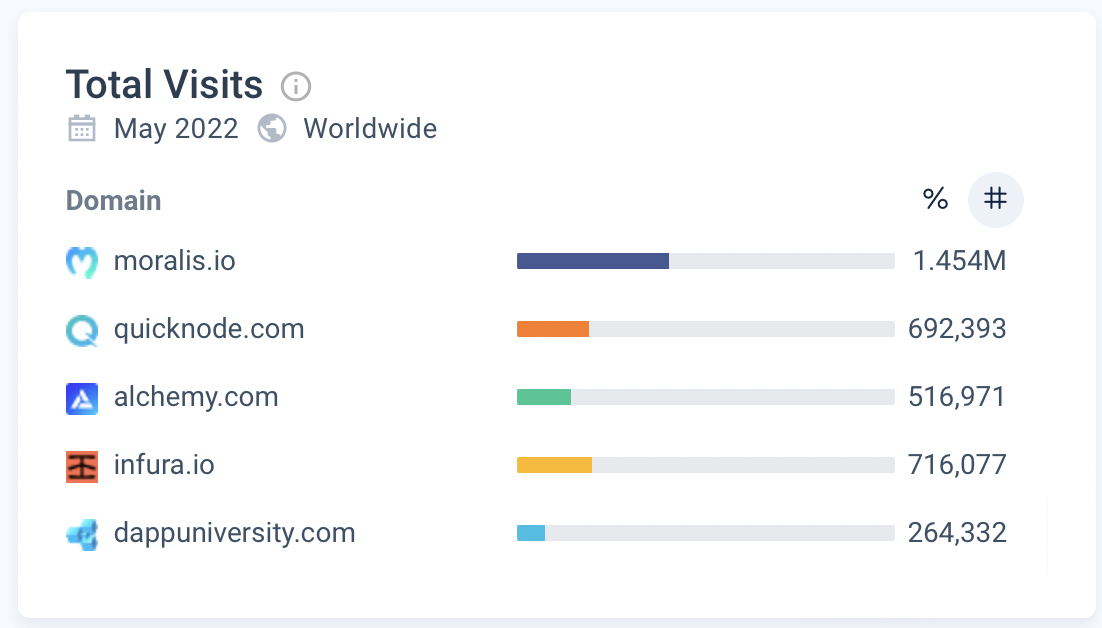The width and height of the screenshot is (1102, 628).
Task: Click the quicknode.com logo icon
Action: [x=81, y=330]
